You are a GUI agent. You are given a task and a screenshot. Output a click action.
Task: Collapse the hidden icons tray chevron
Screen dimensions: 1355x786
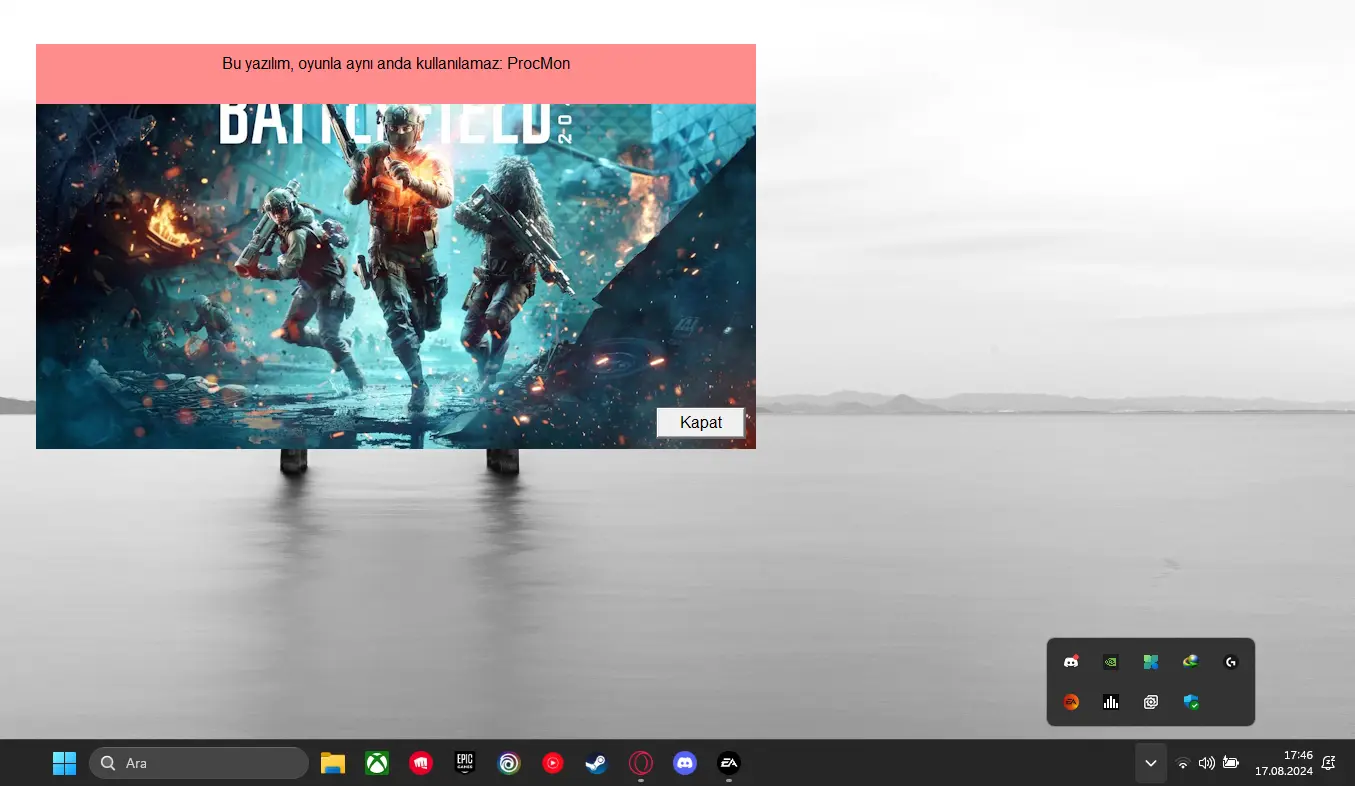coord(1151,763)
